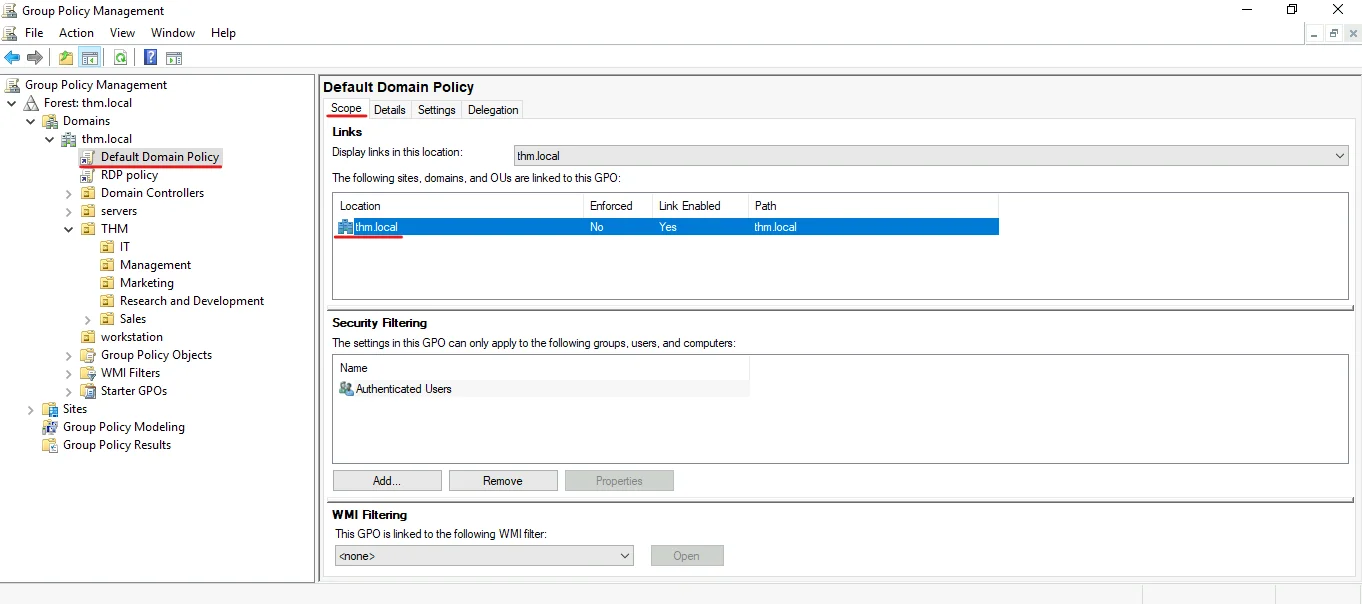Screen dimensions: 1362x604
Task: Sort links by Location column header
Action: 459,206
